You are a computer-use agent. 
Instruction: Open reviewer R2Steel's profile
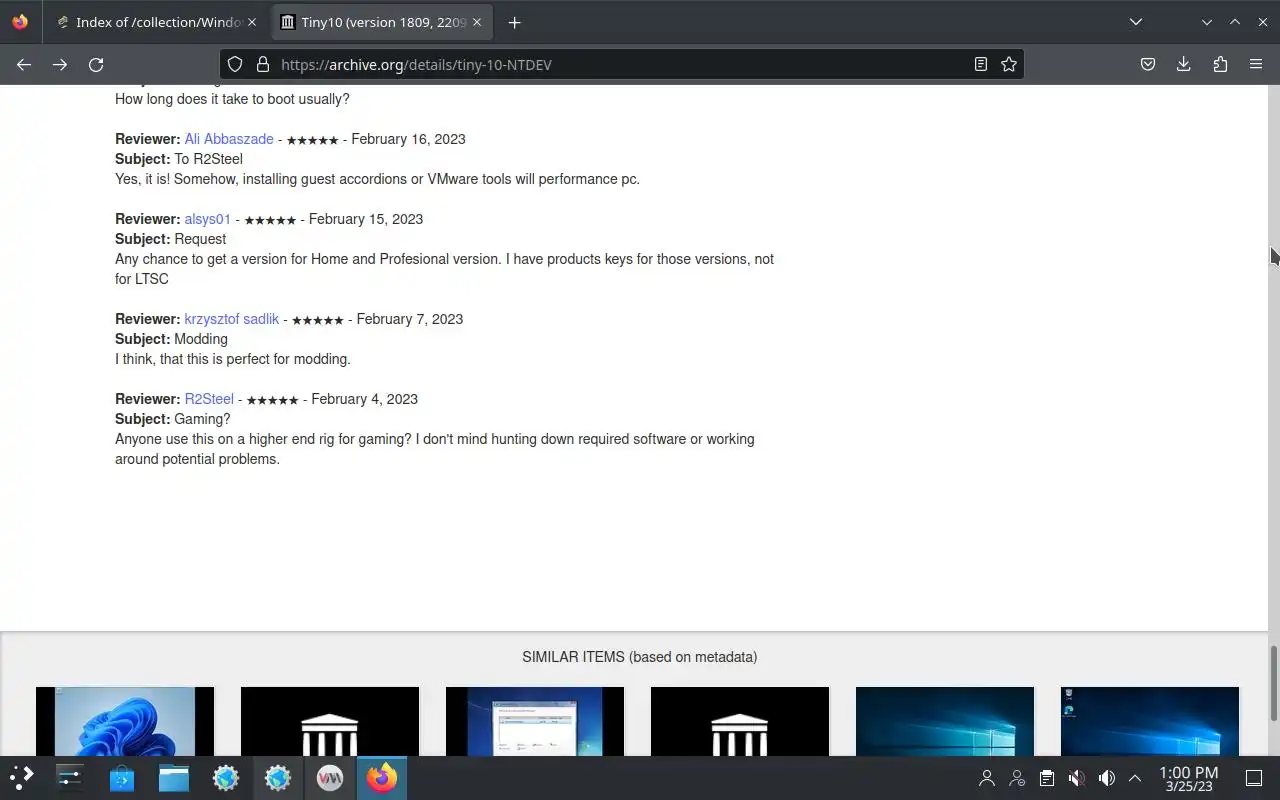click(x=209, y=399)
